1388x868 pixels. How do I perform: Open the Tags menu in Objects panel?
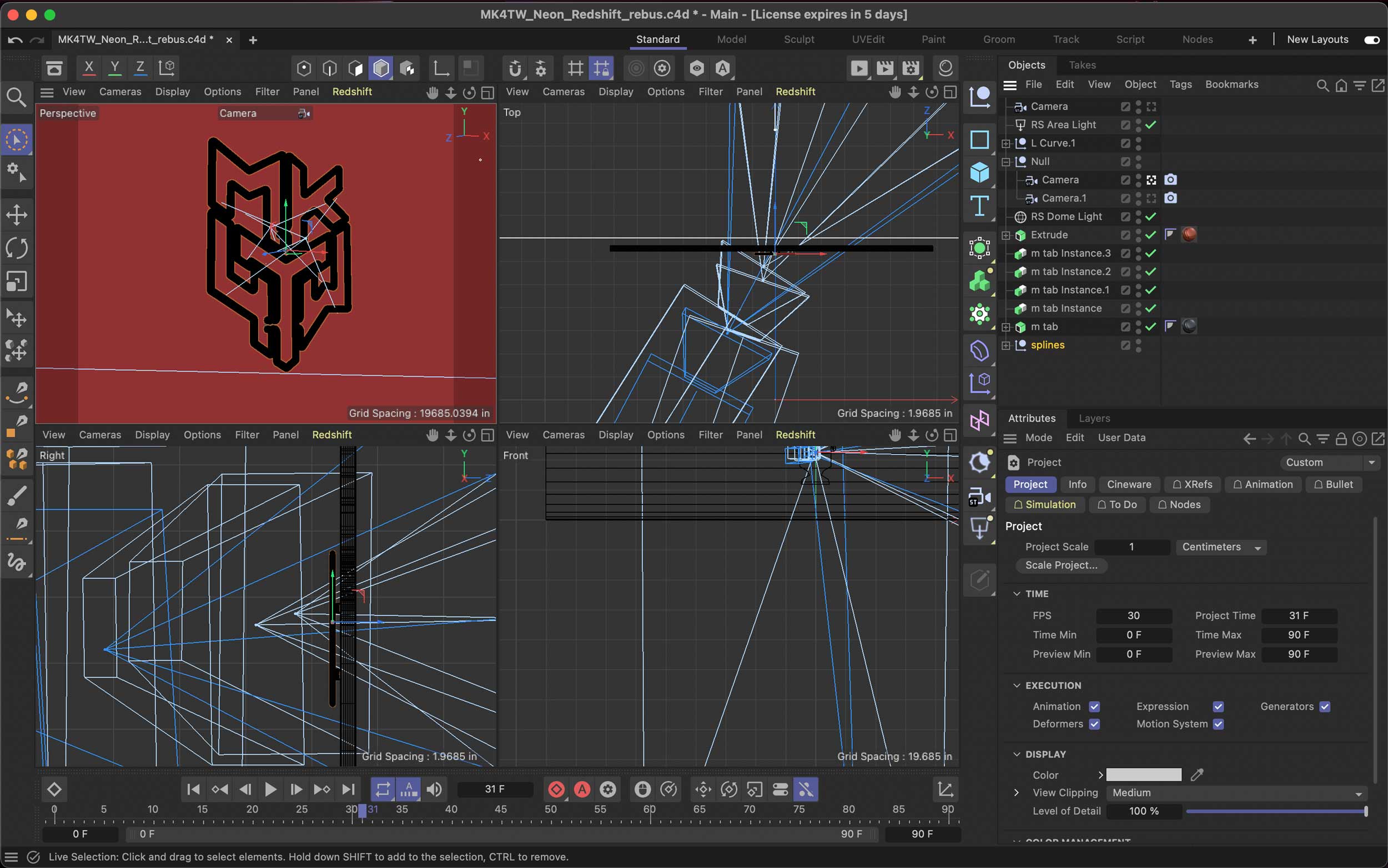1180,84
